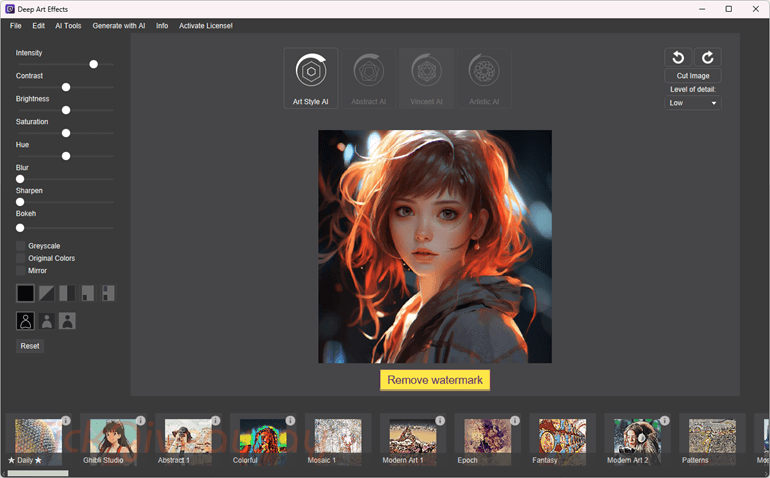Click the Intensity slider handle

pyautogui.click(x=93, y=64)
